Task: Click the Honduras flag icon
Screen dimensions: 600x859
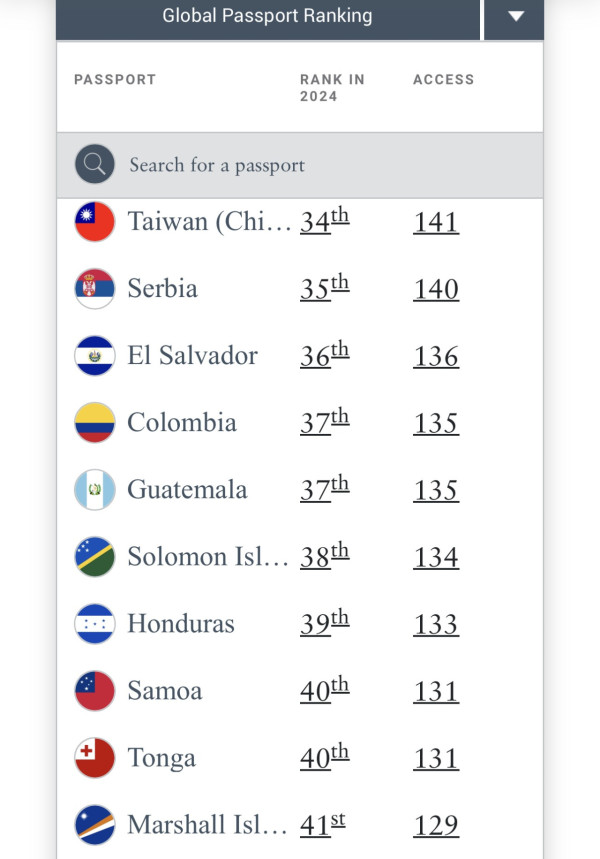Action: pyautogui.click(x=95, y=624)
